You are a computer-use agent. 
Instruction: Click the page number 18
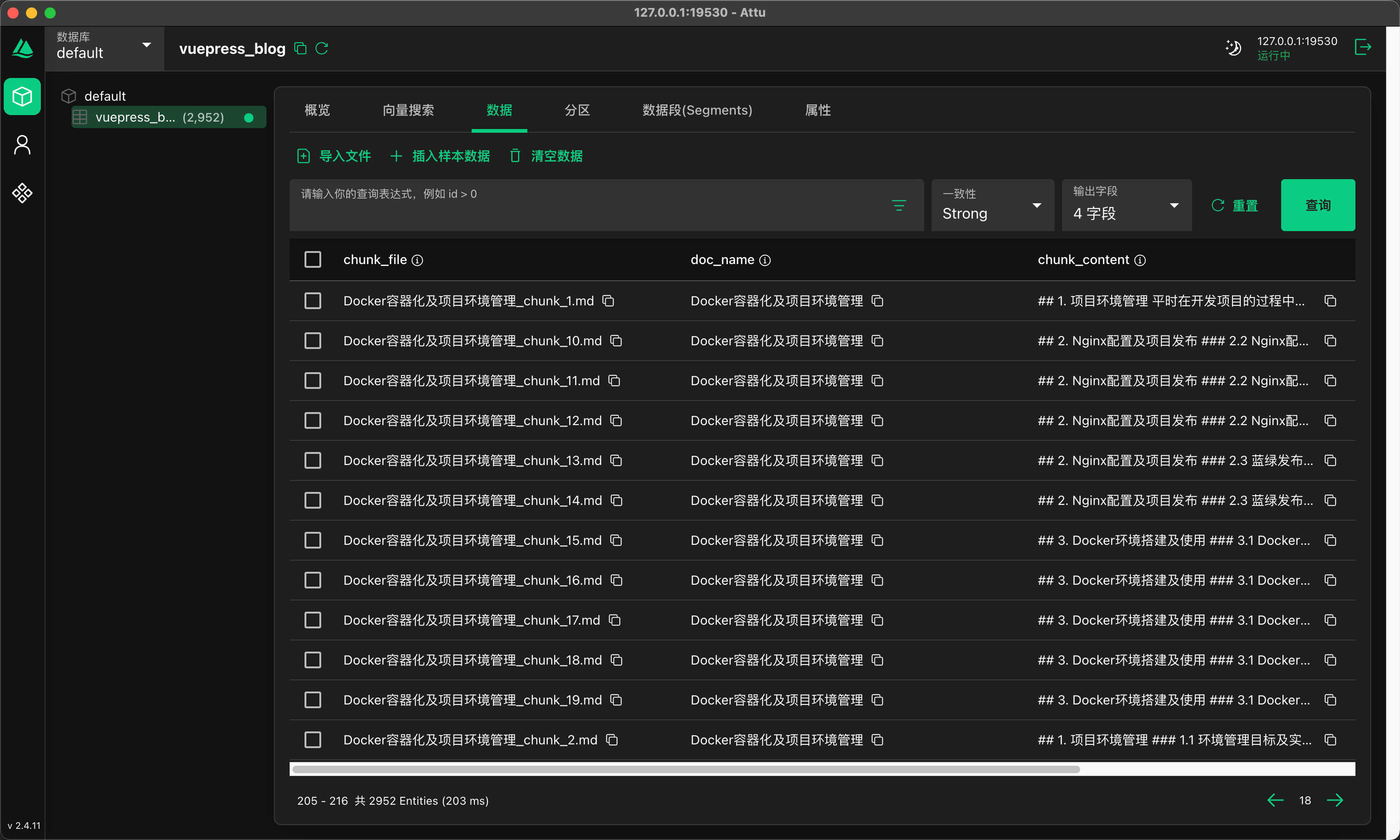pyautogui.click(x=1305, y=801)
